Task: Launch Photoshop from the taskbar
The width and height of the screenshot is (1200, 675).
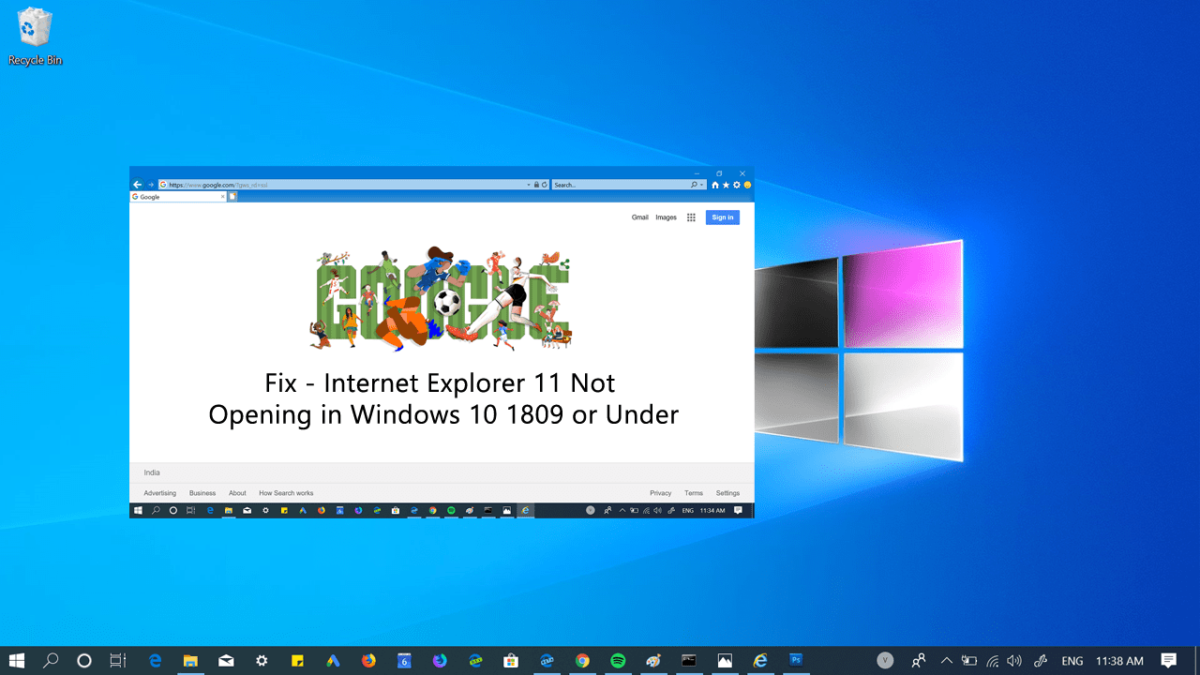Action: 795,660
